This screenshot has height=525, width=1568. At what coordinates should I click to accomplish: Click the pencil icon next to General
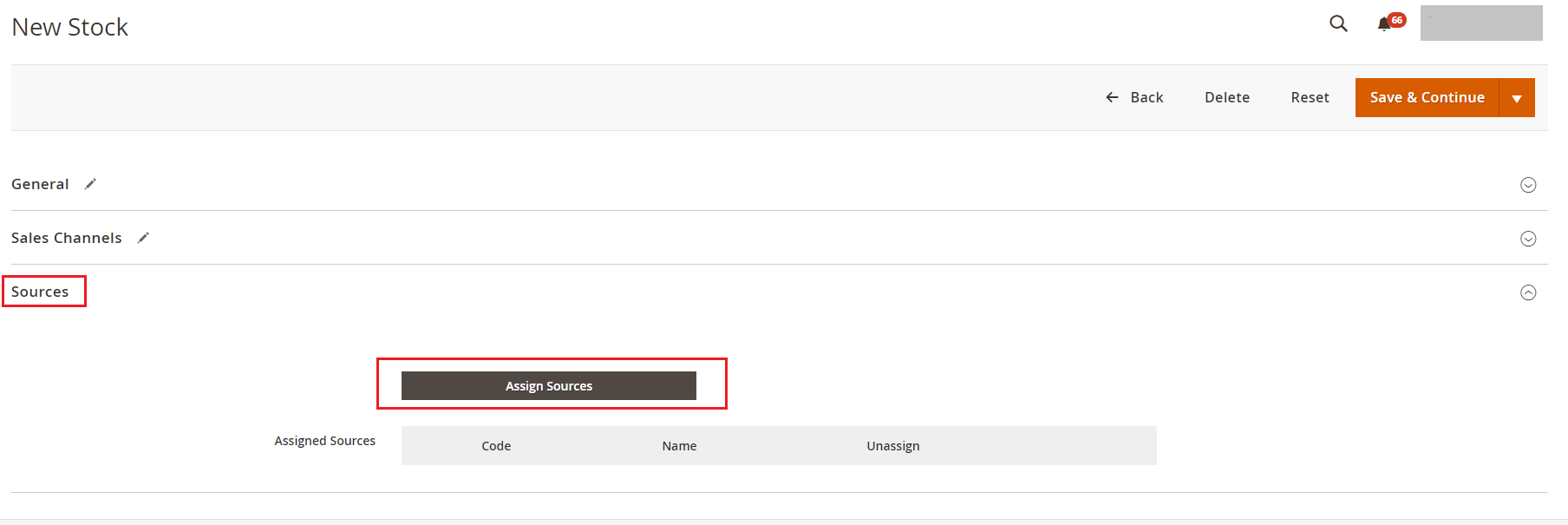90,184
